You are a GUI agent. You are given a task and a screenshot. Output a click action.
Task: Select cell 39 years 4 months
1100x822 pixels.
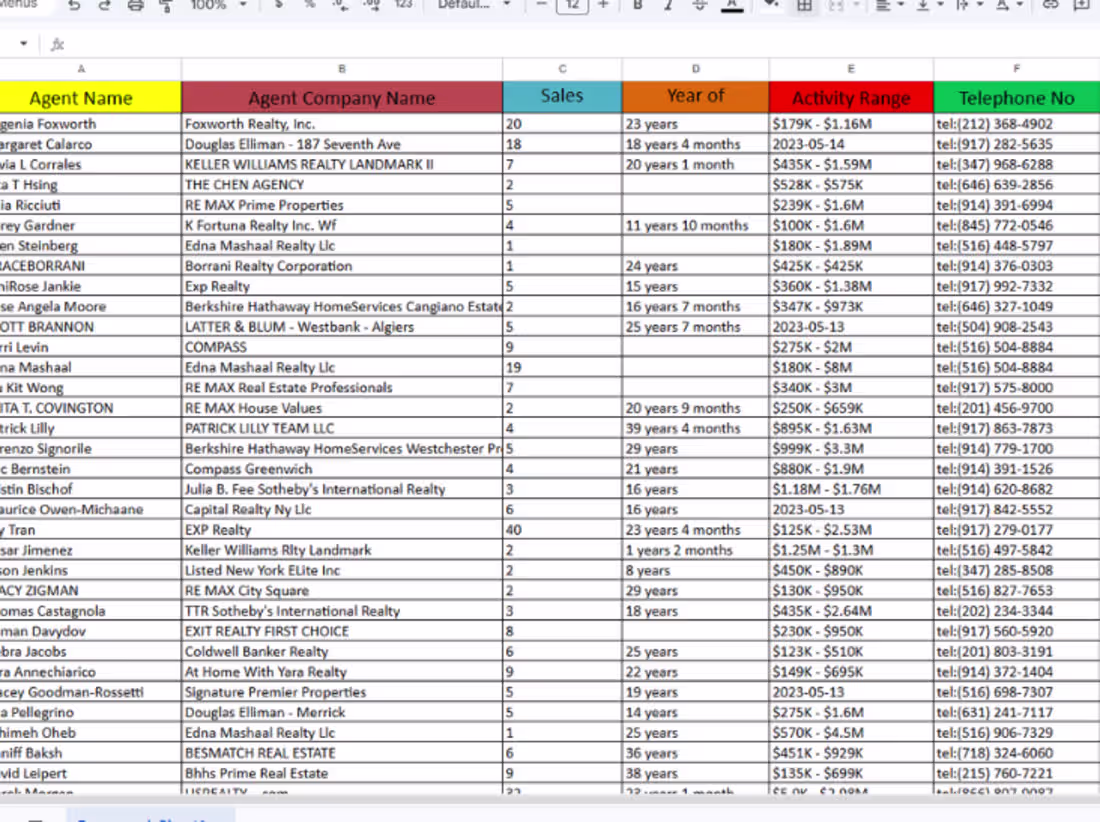(695, 428)
